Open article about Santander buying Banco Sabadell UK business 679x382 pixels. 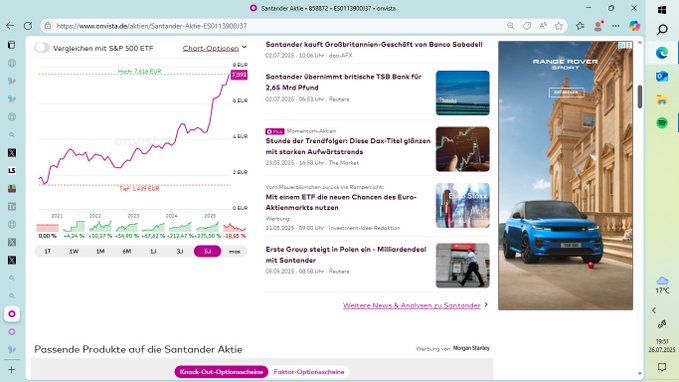click(x=374, y=45)
